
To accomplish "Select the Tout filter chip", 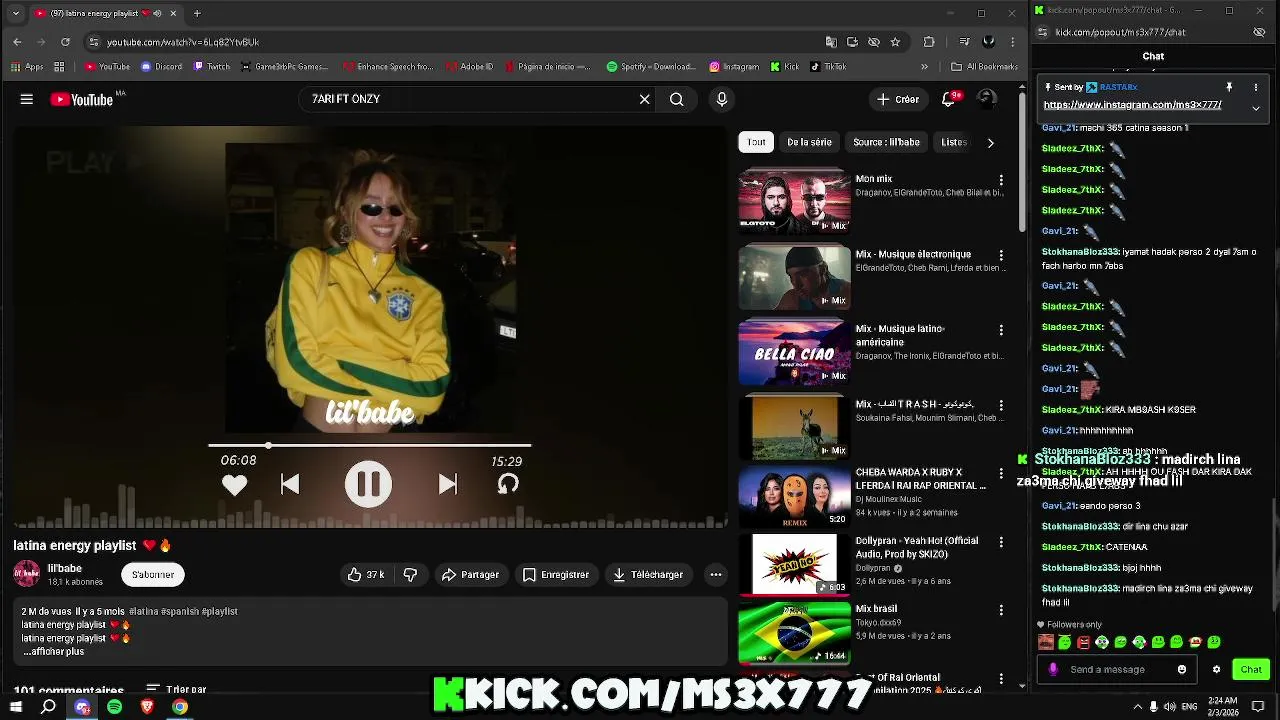I will pos(756,142).
